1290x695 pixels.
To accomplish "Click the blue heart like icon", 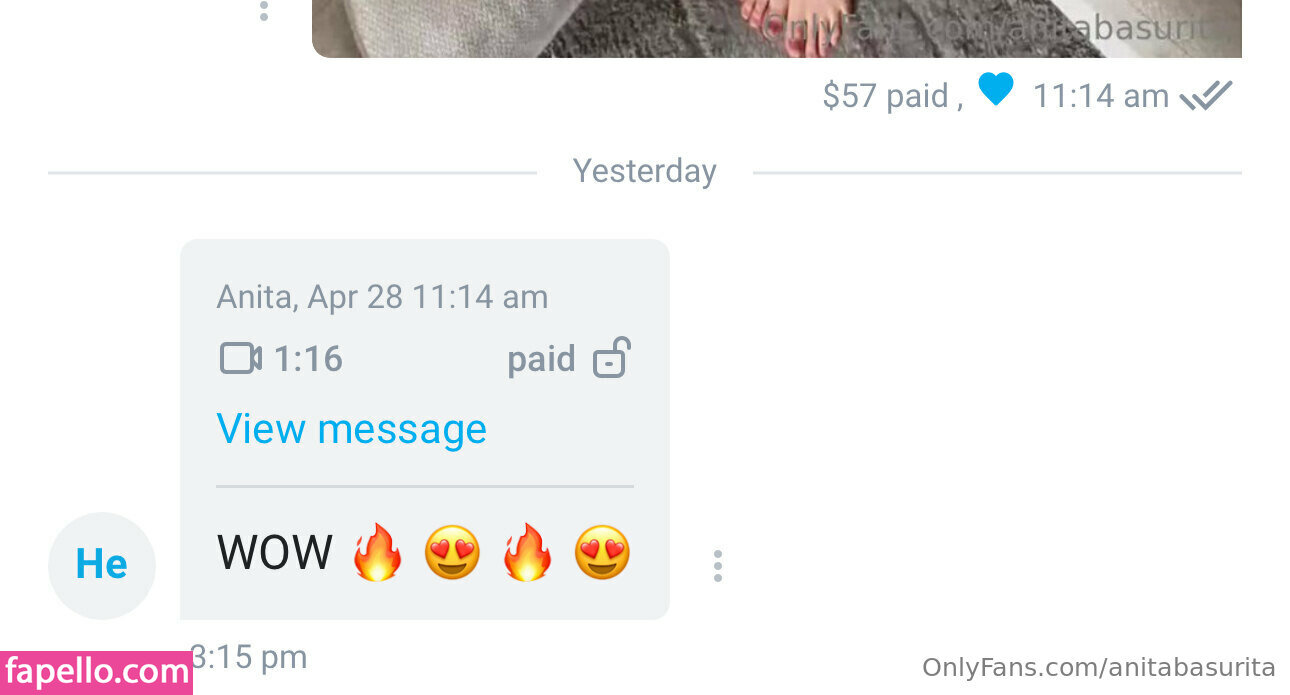I will (x=996, y=91).
